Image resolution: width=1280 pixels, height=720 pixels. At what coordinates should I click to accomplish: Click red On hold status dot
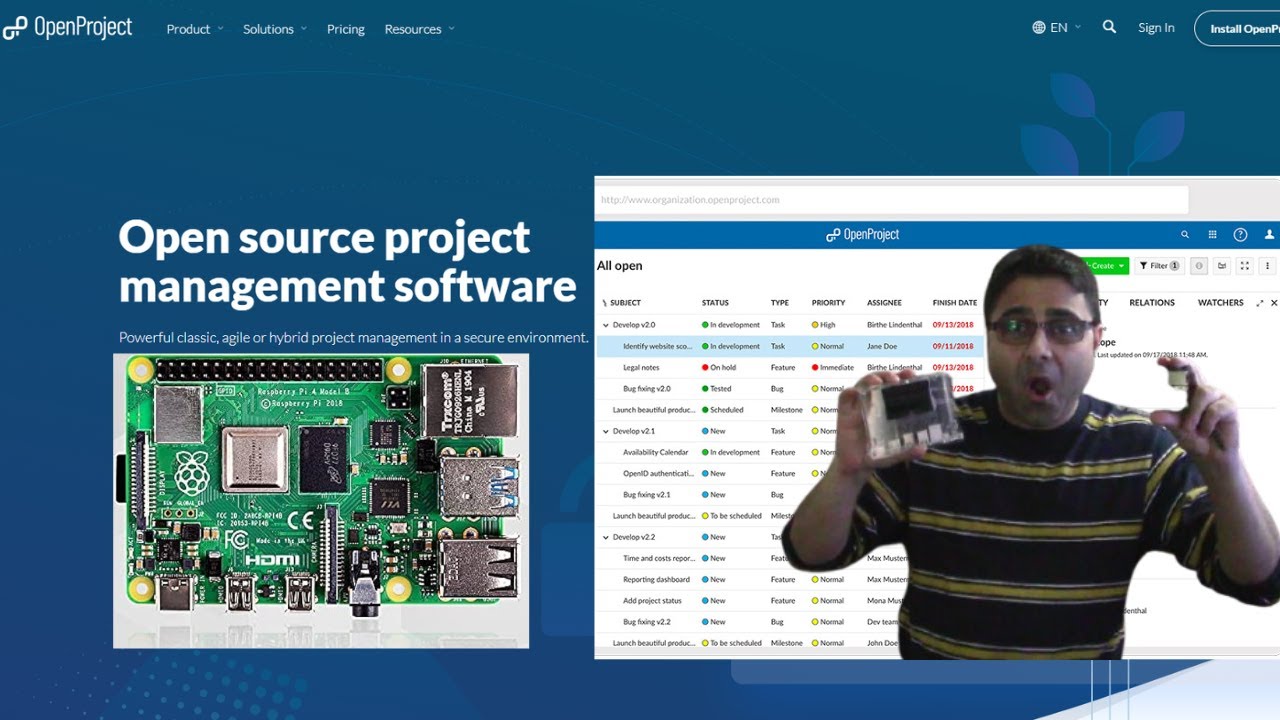[705, 368]
